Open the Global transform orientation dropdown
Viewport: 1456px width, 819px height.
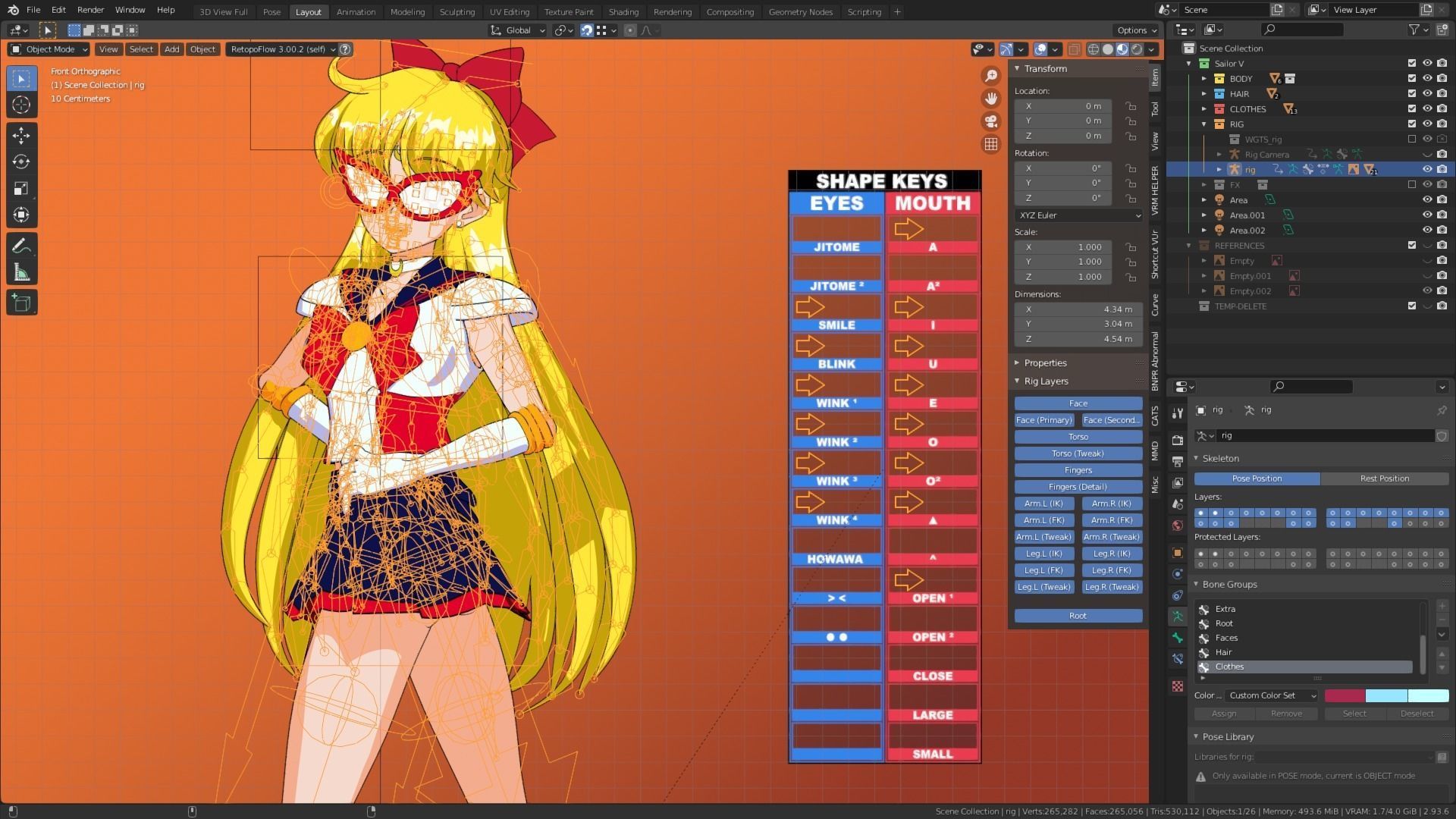tap(518, 30)
